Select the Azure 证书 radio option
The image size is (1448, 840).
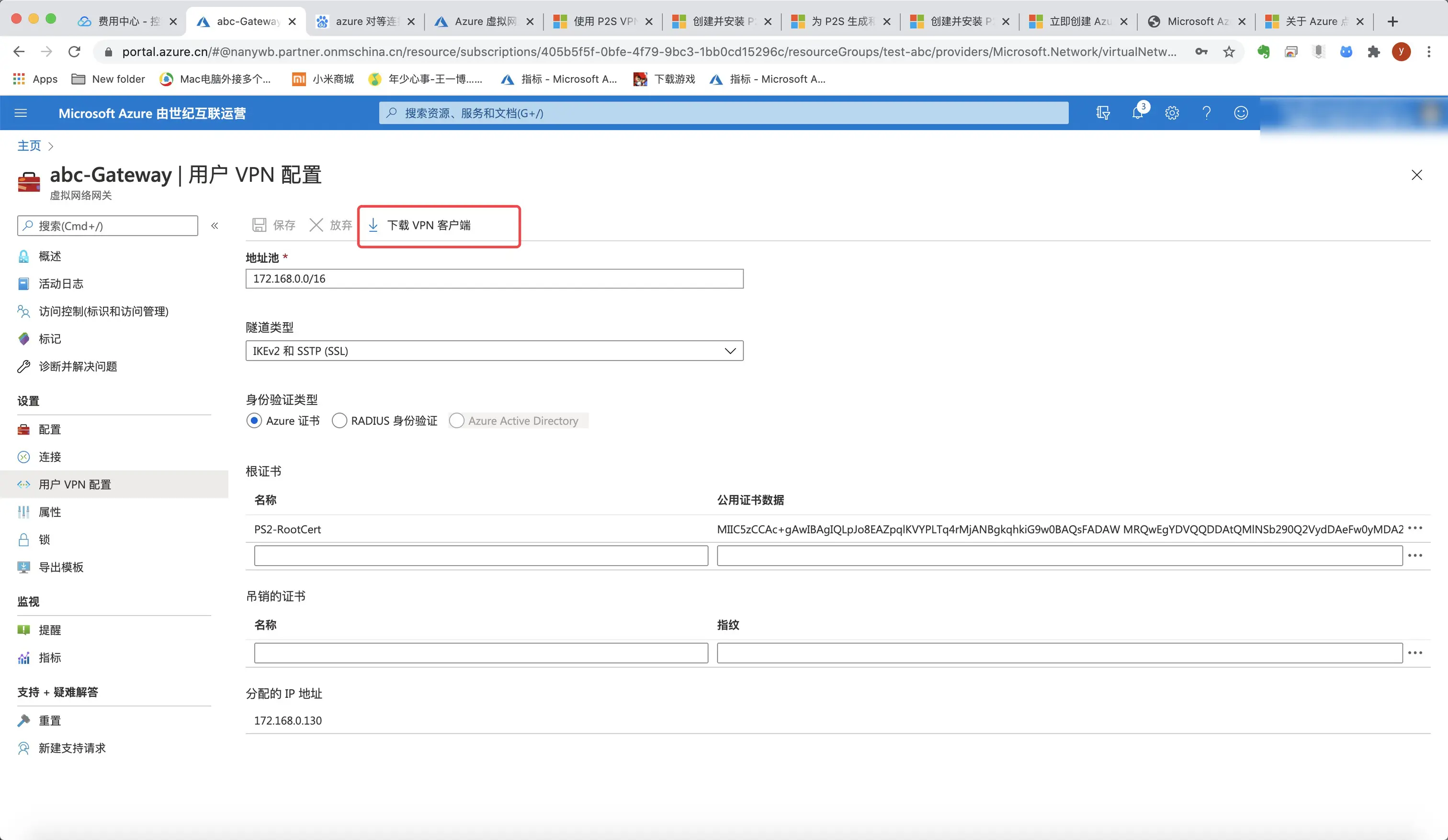[254, 421]
